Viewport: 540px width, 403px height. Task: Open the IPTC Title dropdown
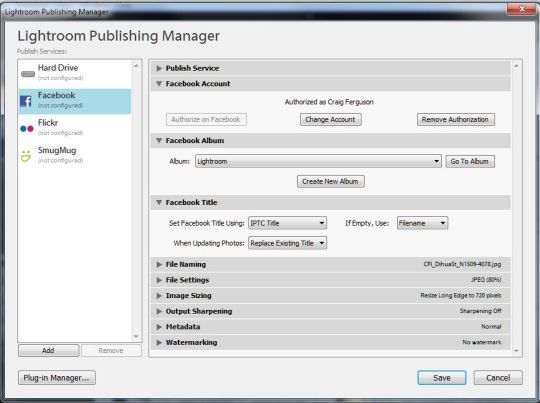click(x=287, y=223)
